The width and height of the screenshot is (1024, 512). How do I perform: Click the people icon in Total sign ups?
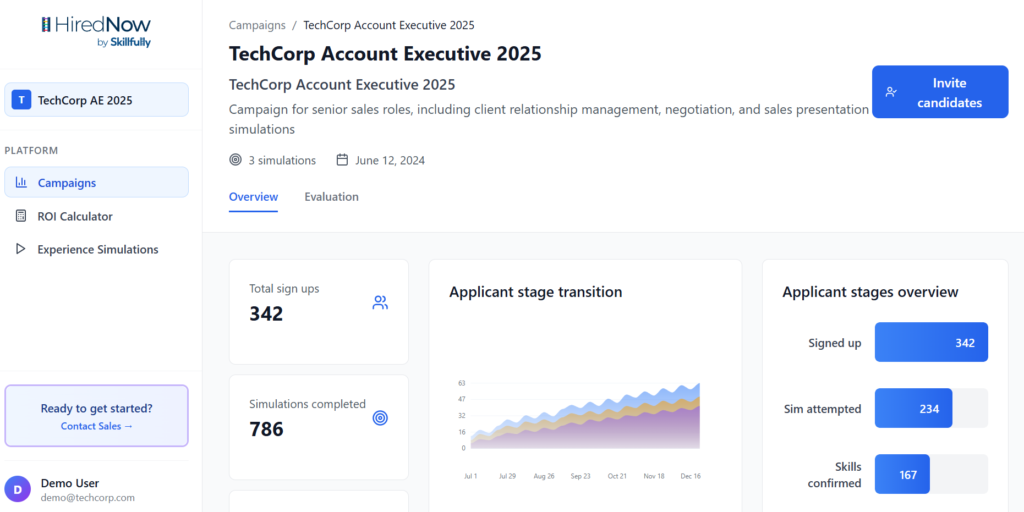pos(380,303)
